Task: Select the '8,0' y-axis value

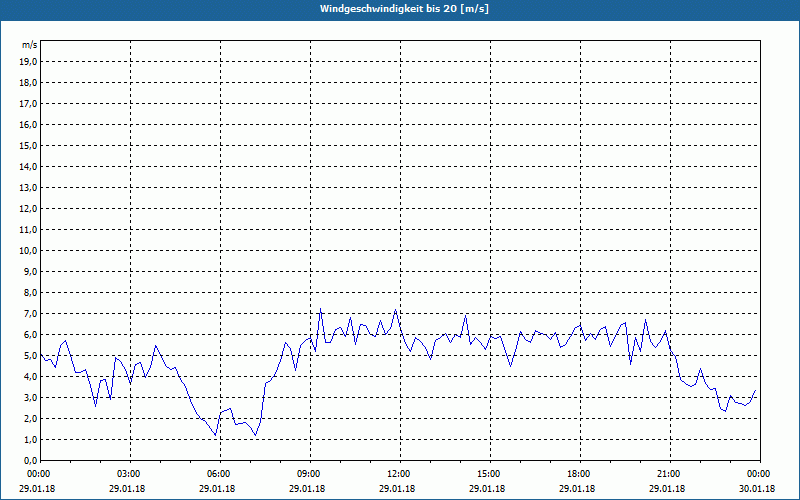Action: click(31, 292)
